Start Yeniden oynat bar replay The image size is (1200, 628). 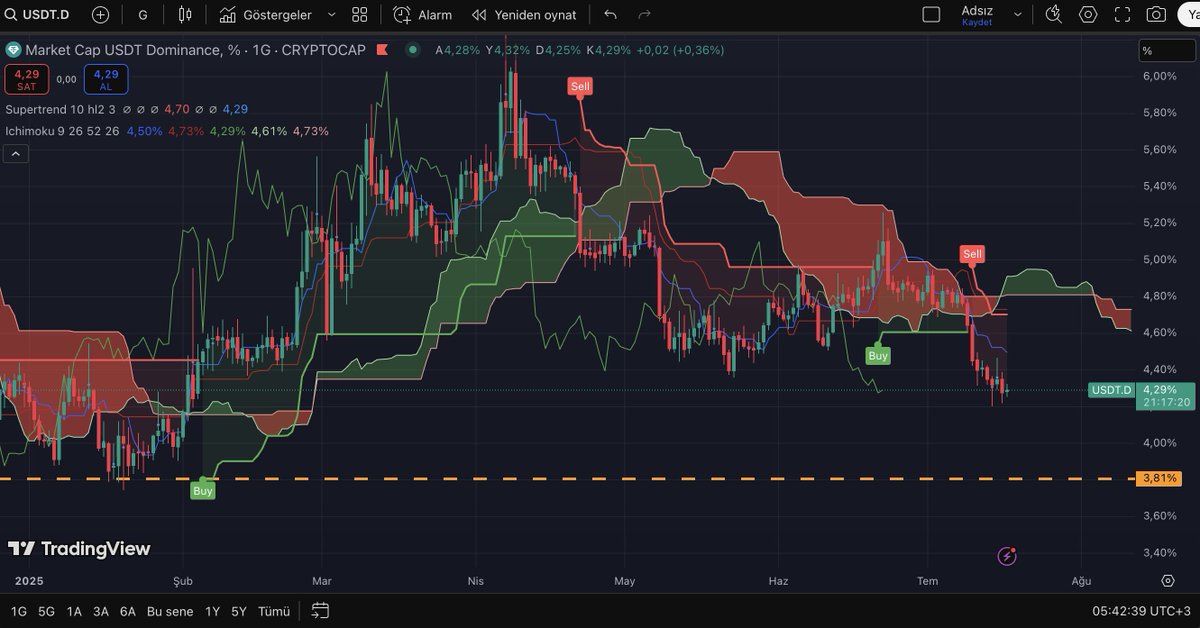(x=524, y=15)
